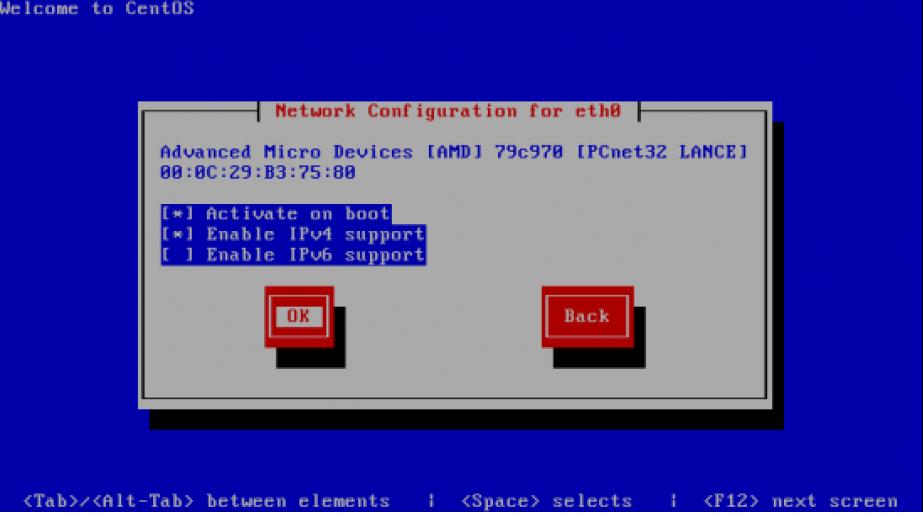Toggle the Activate on boot checkbox
The width and height of the screenshot is (923, 514).
pyautogui.click(x=276, y=214)
